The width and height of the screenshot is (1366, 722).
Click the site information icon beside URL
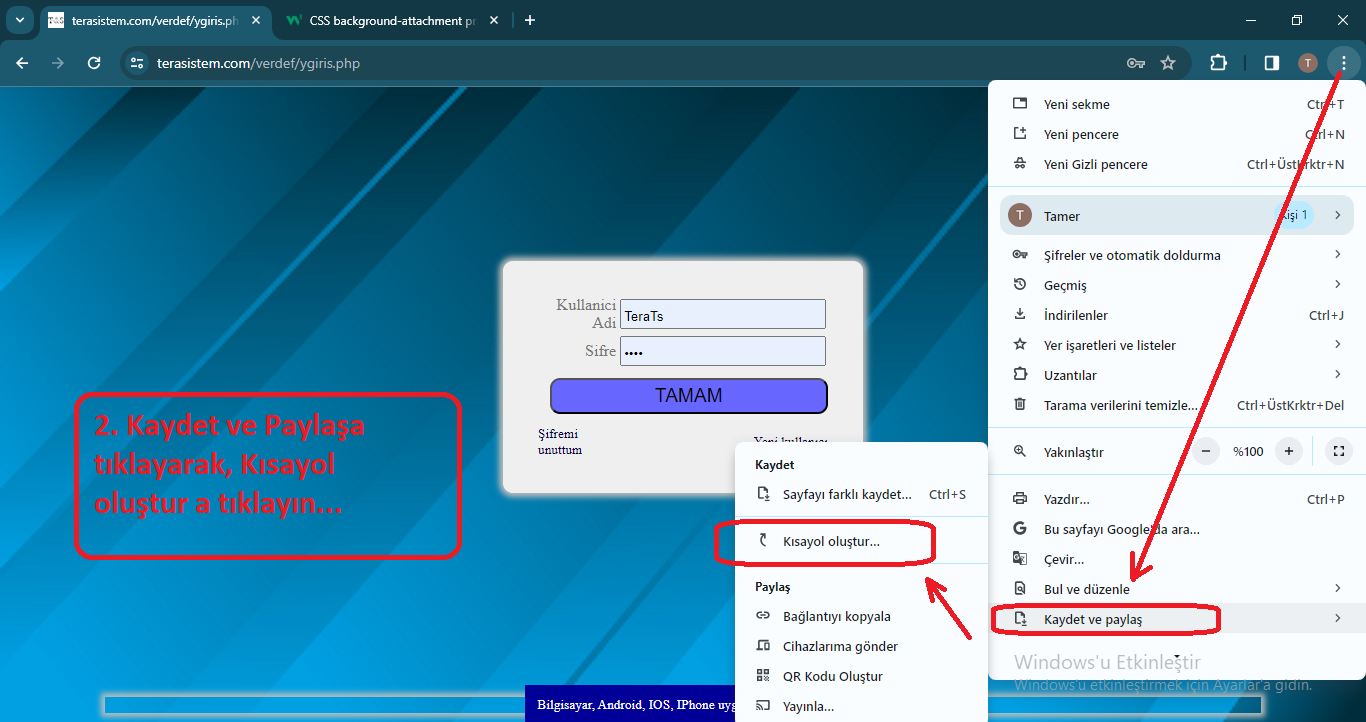tap(138, 63)
